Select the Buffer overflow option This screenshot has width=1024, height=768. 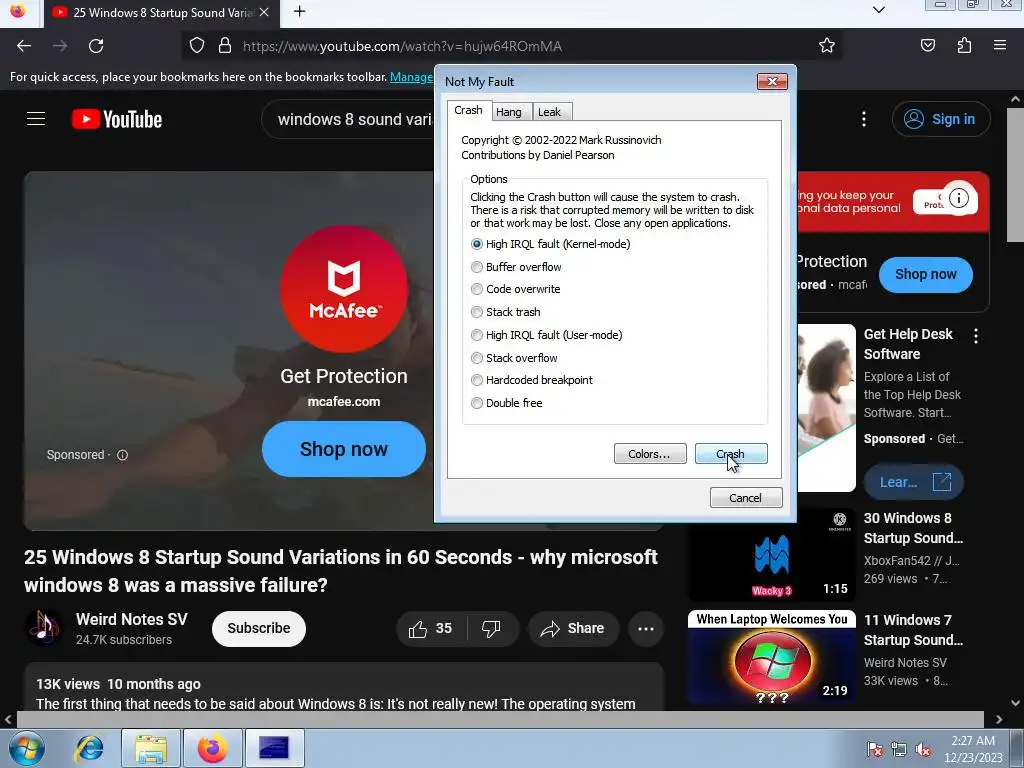pos(516,267)
